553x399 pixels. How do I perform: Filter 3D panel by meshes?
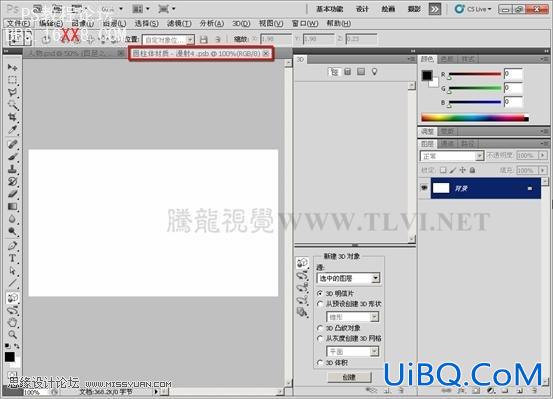pos(347,72)
